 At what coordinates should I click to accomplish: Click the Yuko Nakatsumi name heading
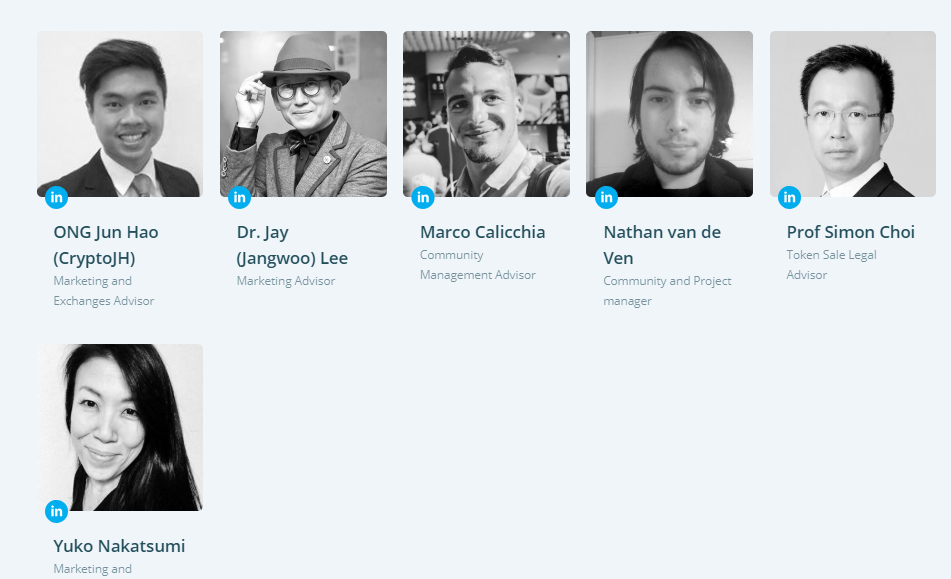[x=119, y=546]
